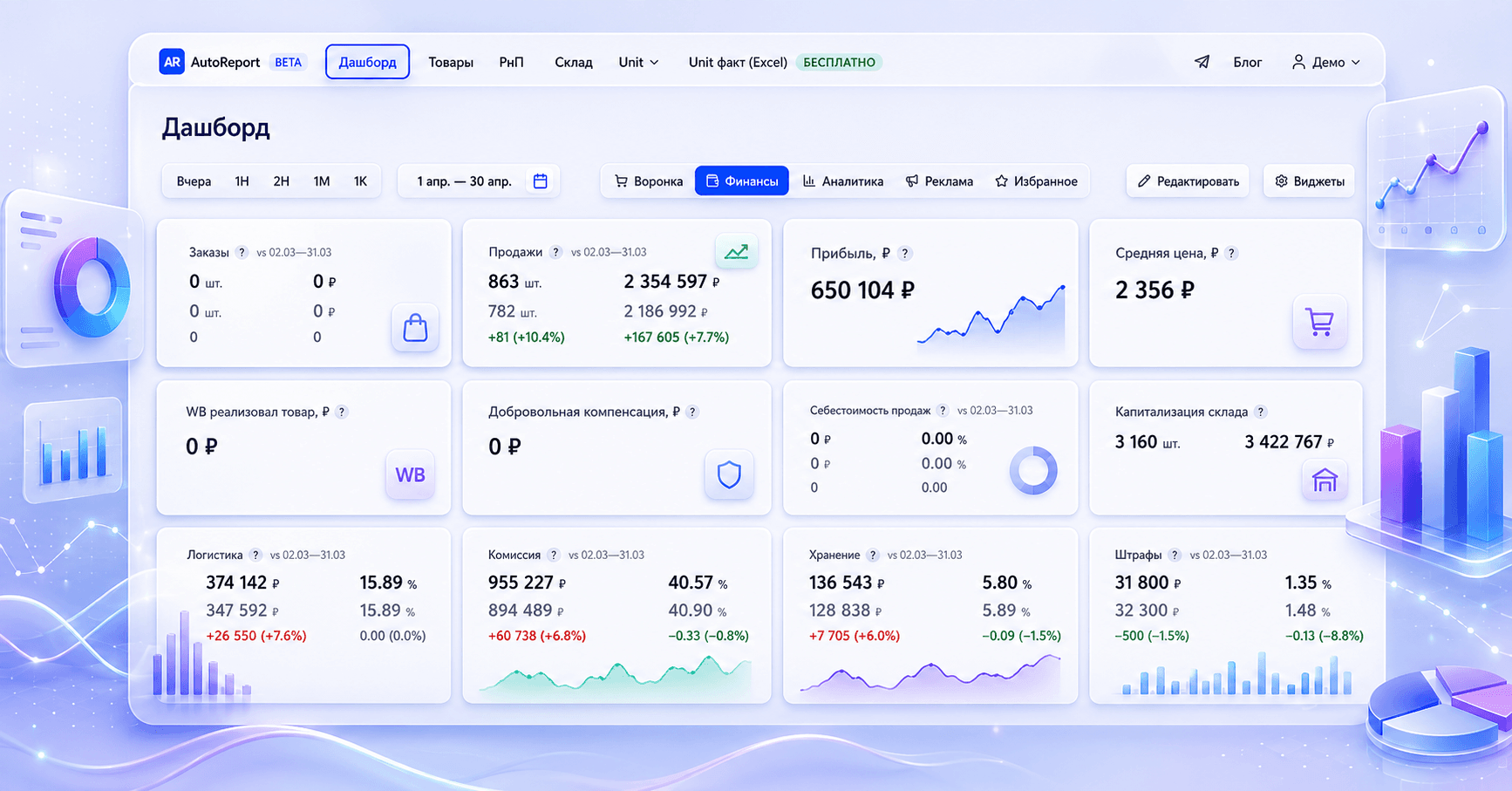Select the Вчера period toggle
Image resolution: width=1512 pixels, height=791 pixels.
[194, 181]
